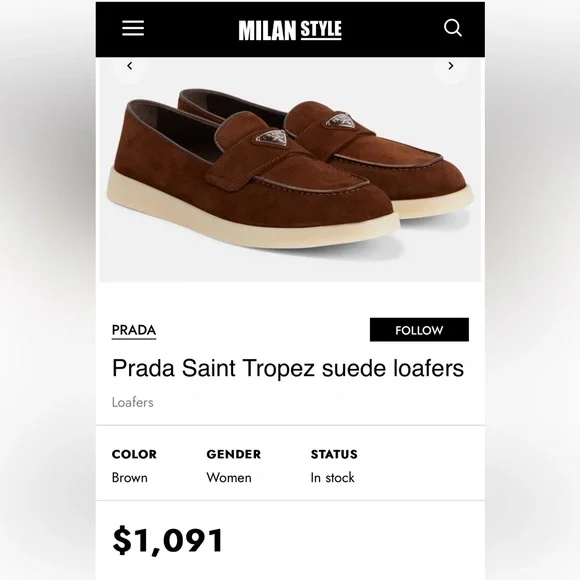This screenshot has width=580, height=580.
Task: Select the Brown color value
Action: point(130,478)
